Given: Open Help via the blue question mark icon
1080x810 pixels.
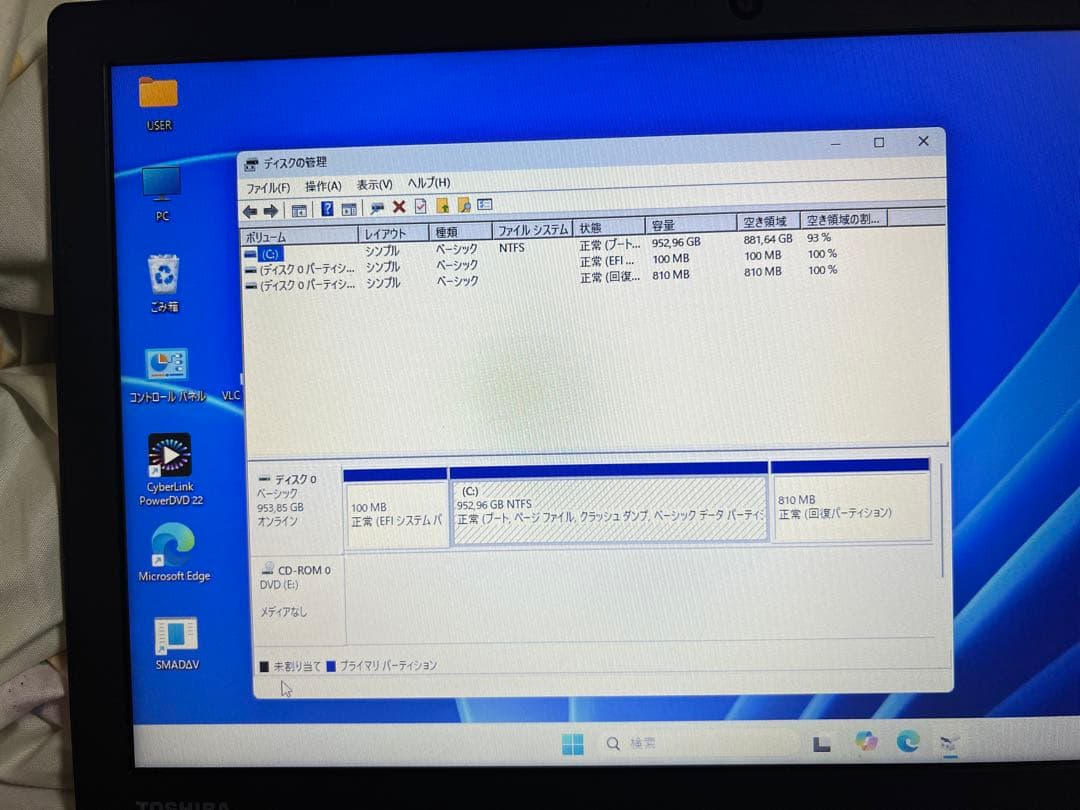Looking at the screenshot, I should pyautogui.click(x=328, y=207).
